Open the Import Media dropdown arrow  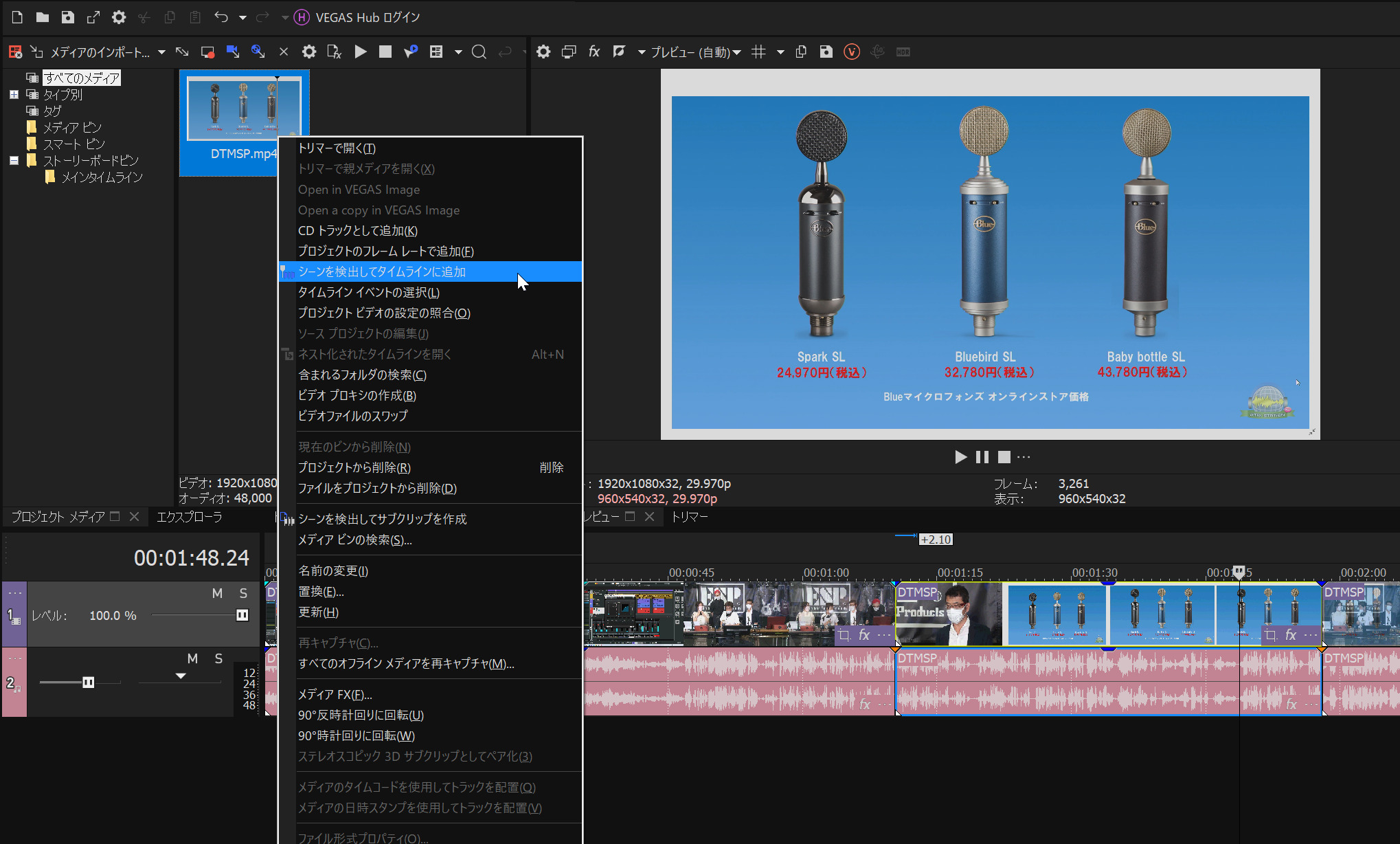[161, 52]
